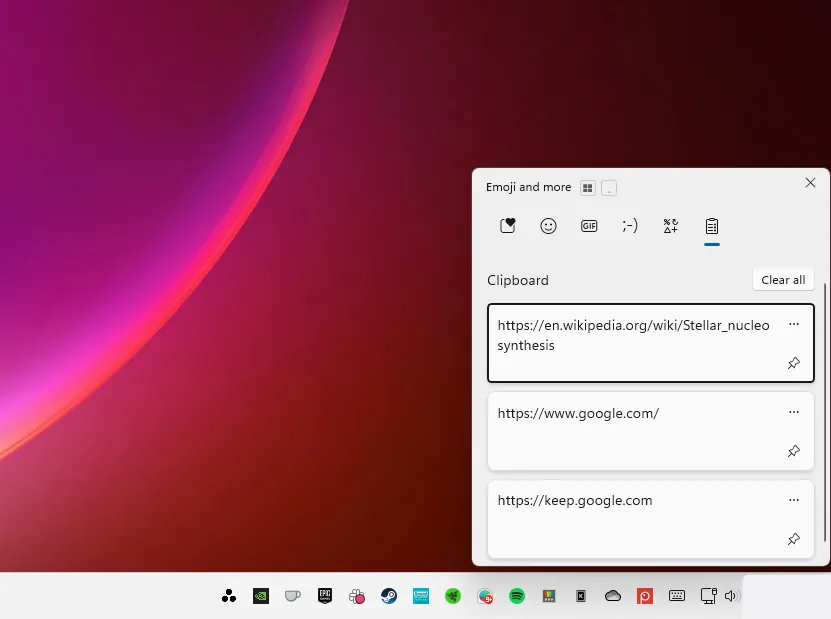Open Spotify from the taskbar
This screenshot has width=831, height=619.
[517, 595]
